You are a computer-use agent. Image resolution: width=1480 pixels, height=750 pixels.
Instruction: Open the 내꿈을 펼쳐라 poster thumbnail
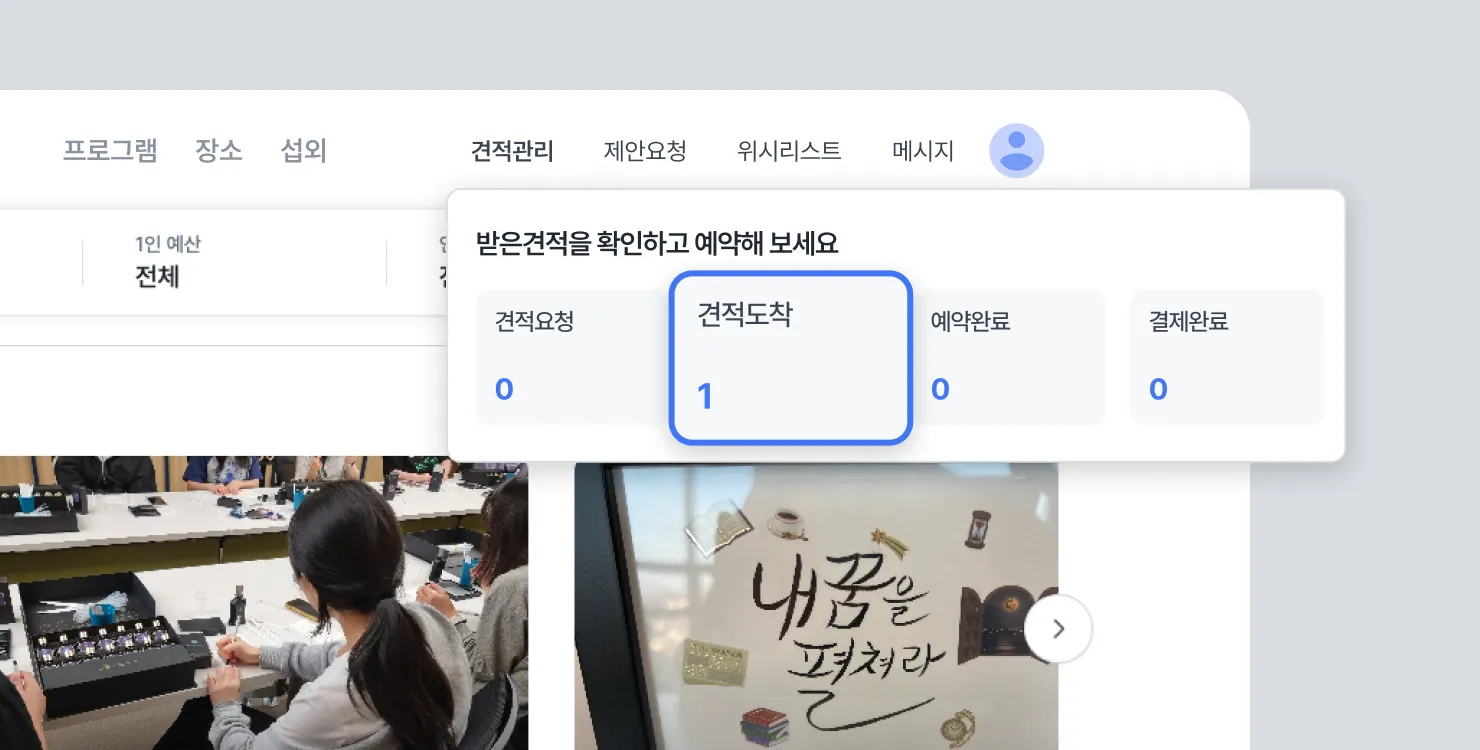[x=816, y=606]
